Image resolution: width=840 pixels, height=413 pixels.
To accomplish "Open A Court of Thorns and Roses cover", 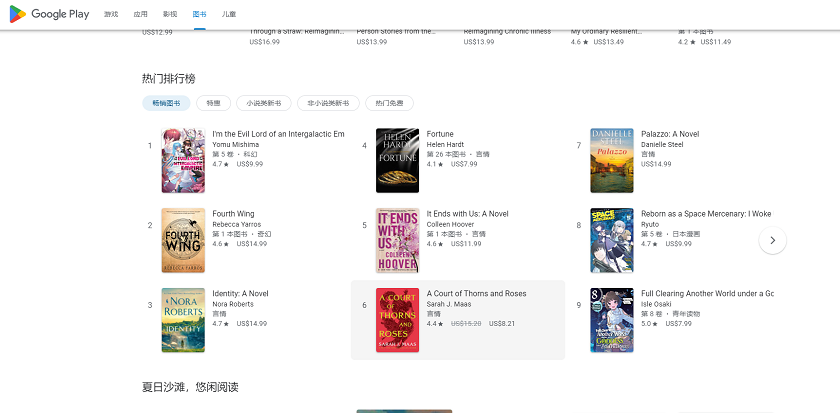I will click(x=398, y=320).
